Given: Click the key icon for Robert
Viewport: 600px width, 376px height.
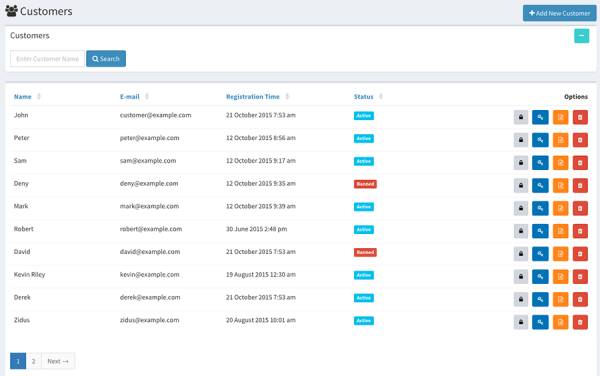Looking at the screenshot, I should pos(540,231).
